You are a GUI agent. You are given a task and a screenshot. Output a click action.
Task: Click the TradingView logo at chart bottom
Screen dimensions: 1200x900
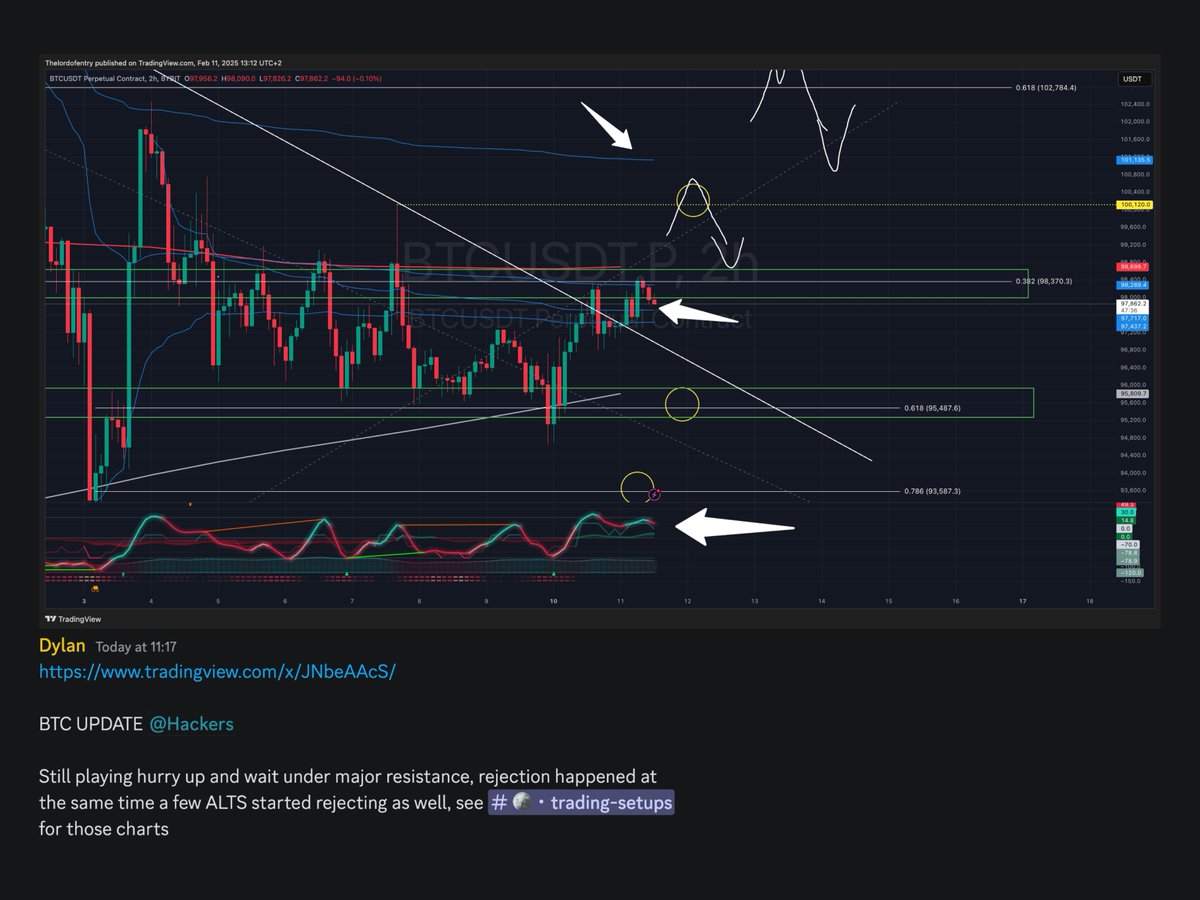pos(75,618)
